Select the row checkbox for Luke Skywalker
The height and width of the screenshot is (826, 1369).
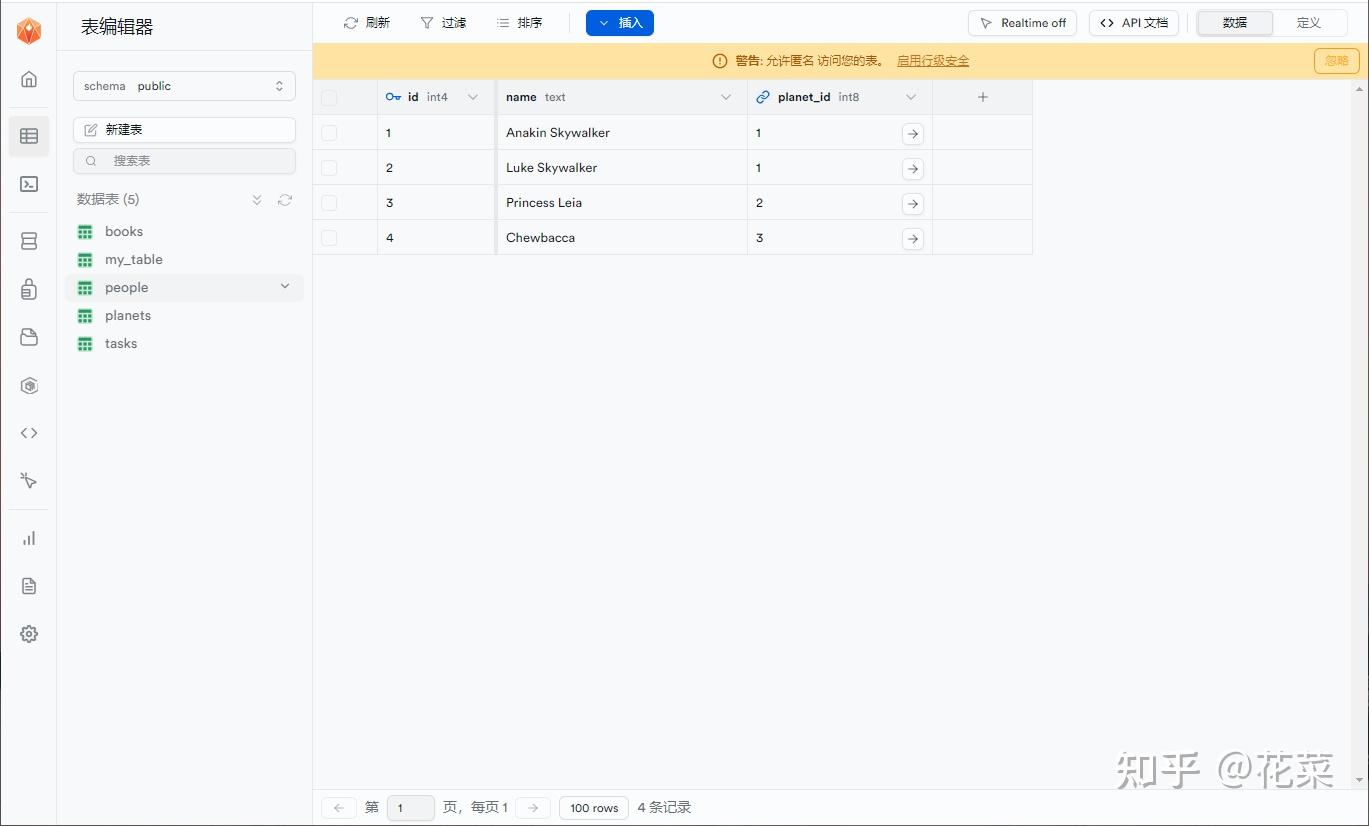[329, 168]
